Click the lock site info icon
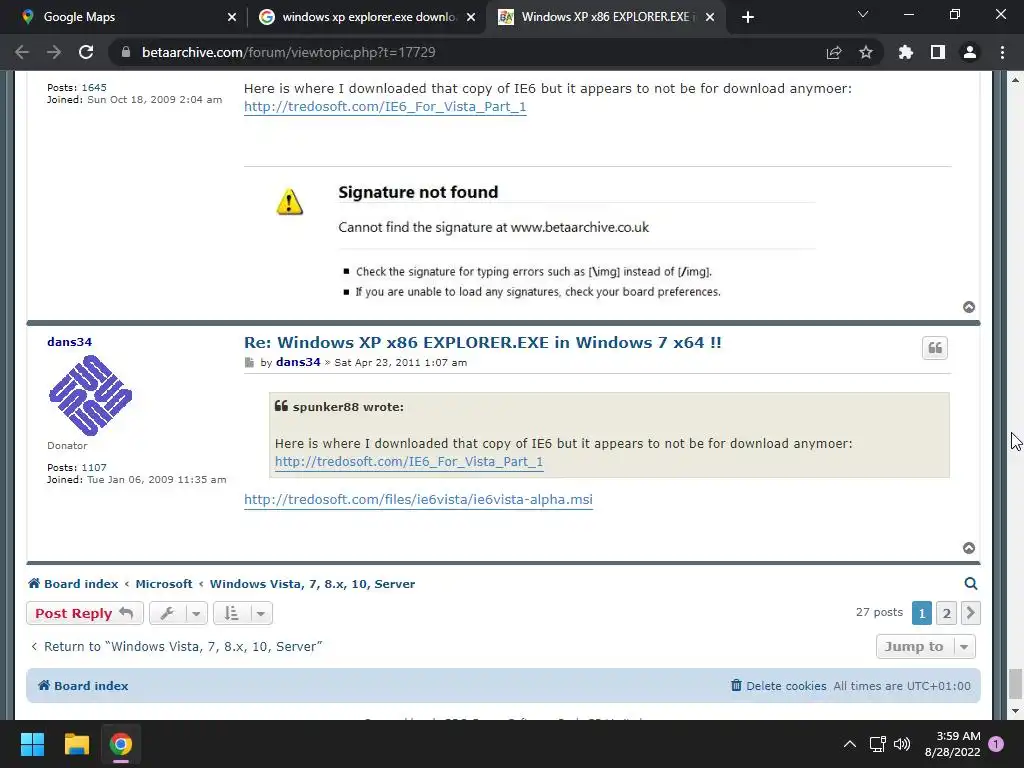The width and height of the screenshot is (1024, 768). point(125,52)
